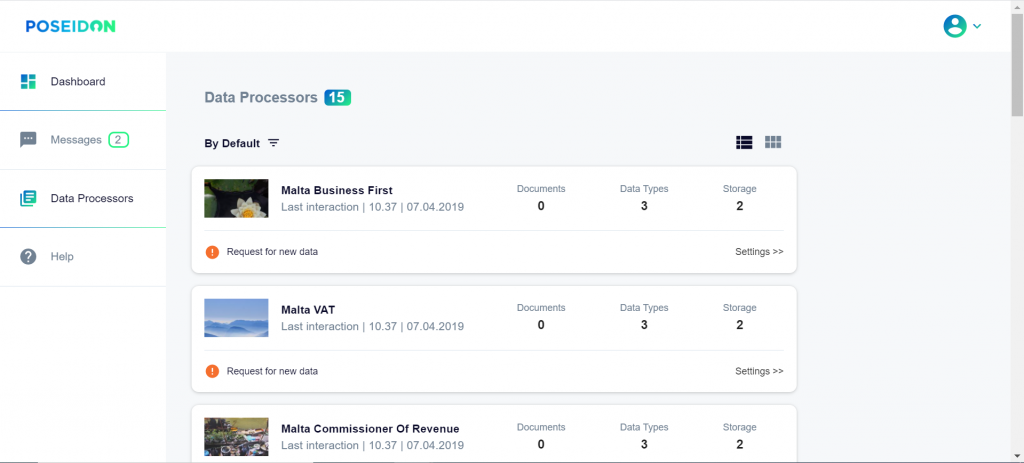
Task: Click the Poseidon logo
Action: coord(71,26)
